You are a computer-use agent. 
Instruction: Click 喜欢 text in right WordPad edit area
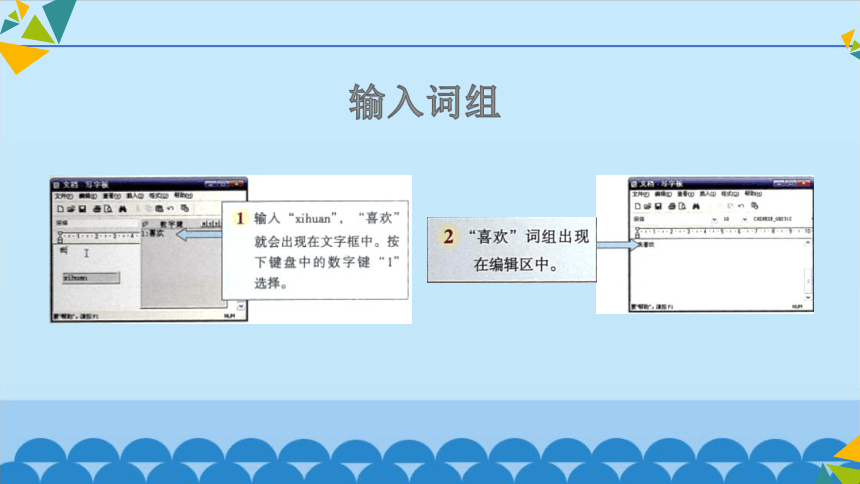point(647,245)
